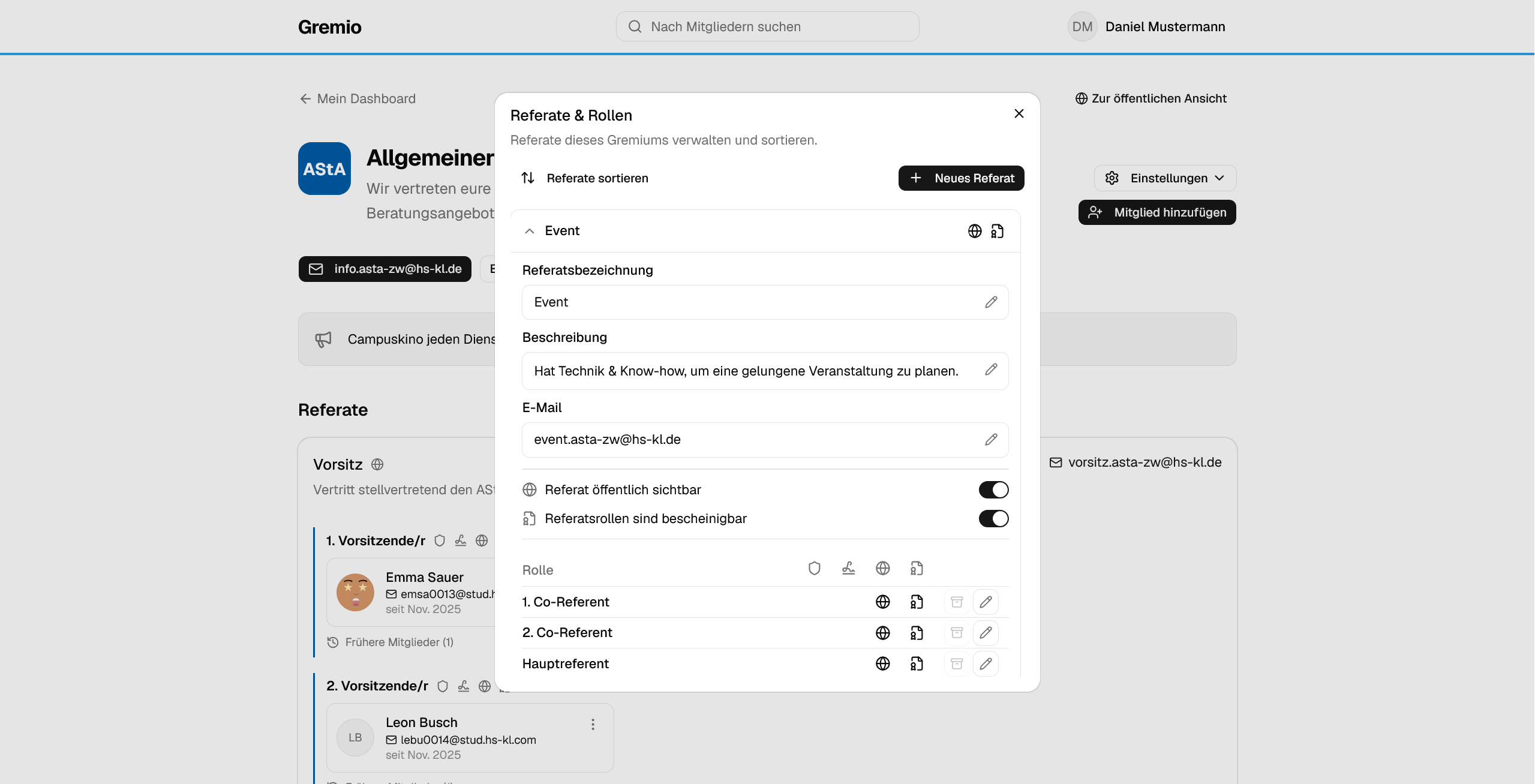Archive the 1. Co-Referent role
The height and width of the screenshot is (784, 1535).
coord(957,602)
